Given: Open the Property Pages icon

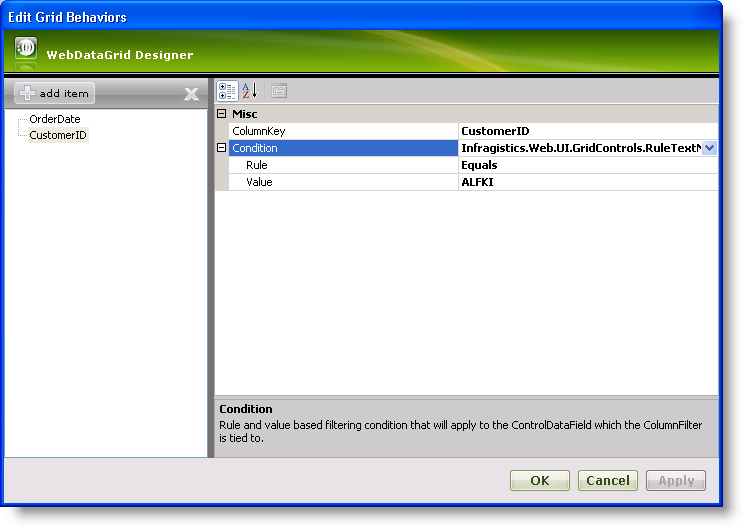Looking at the screenshot, I should [279, 91].
